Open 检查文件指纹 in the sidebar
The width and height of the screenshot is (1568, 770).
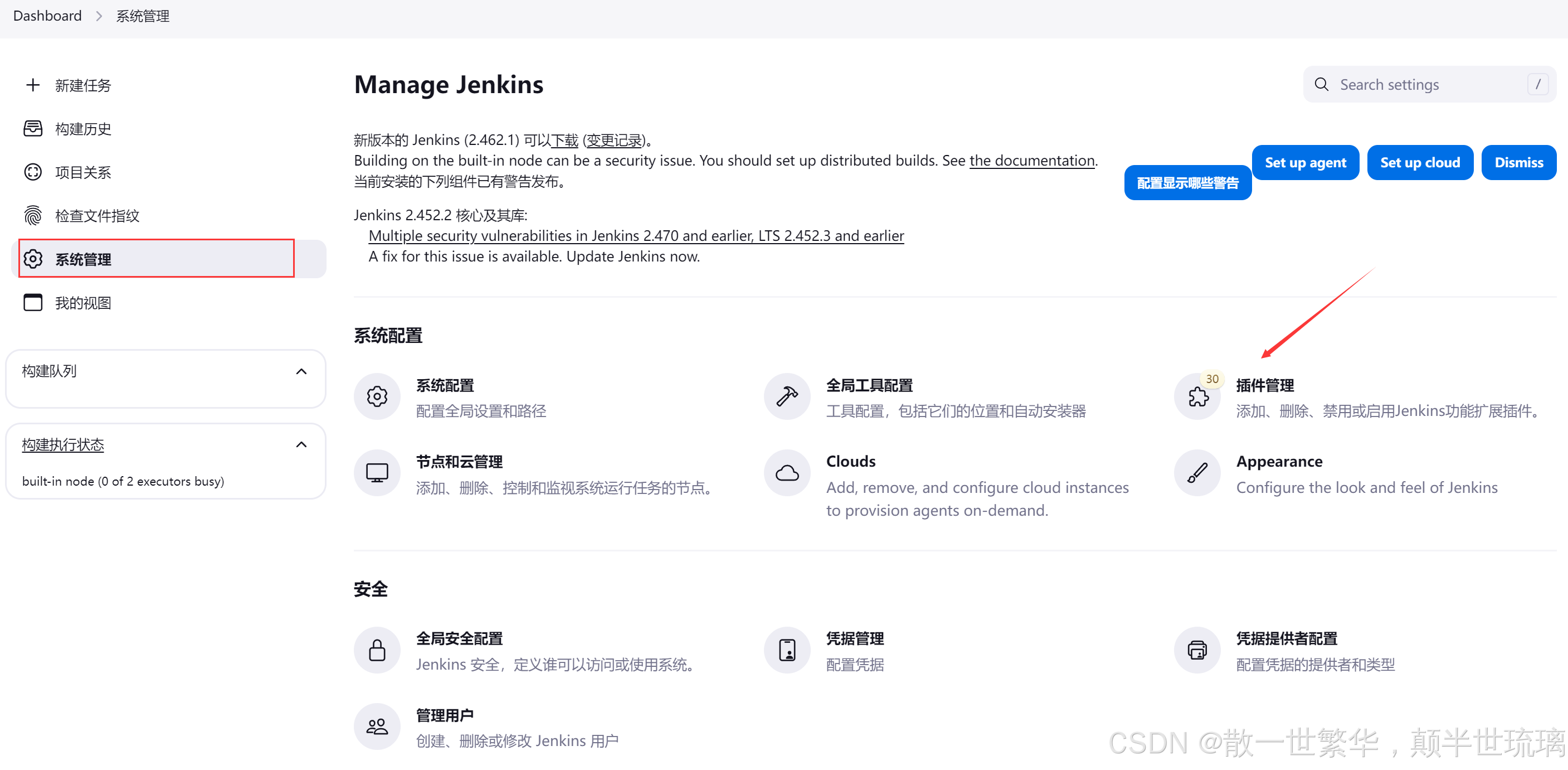pyautogui.click(x=169, y=216)
